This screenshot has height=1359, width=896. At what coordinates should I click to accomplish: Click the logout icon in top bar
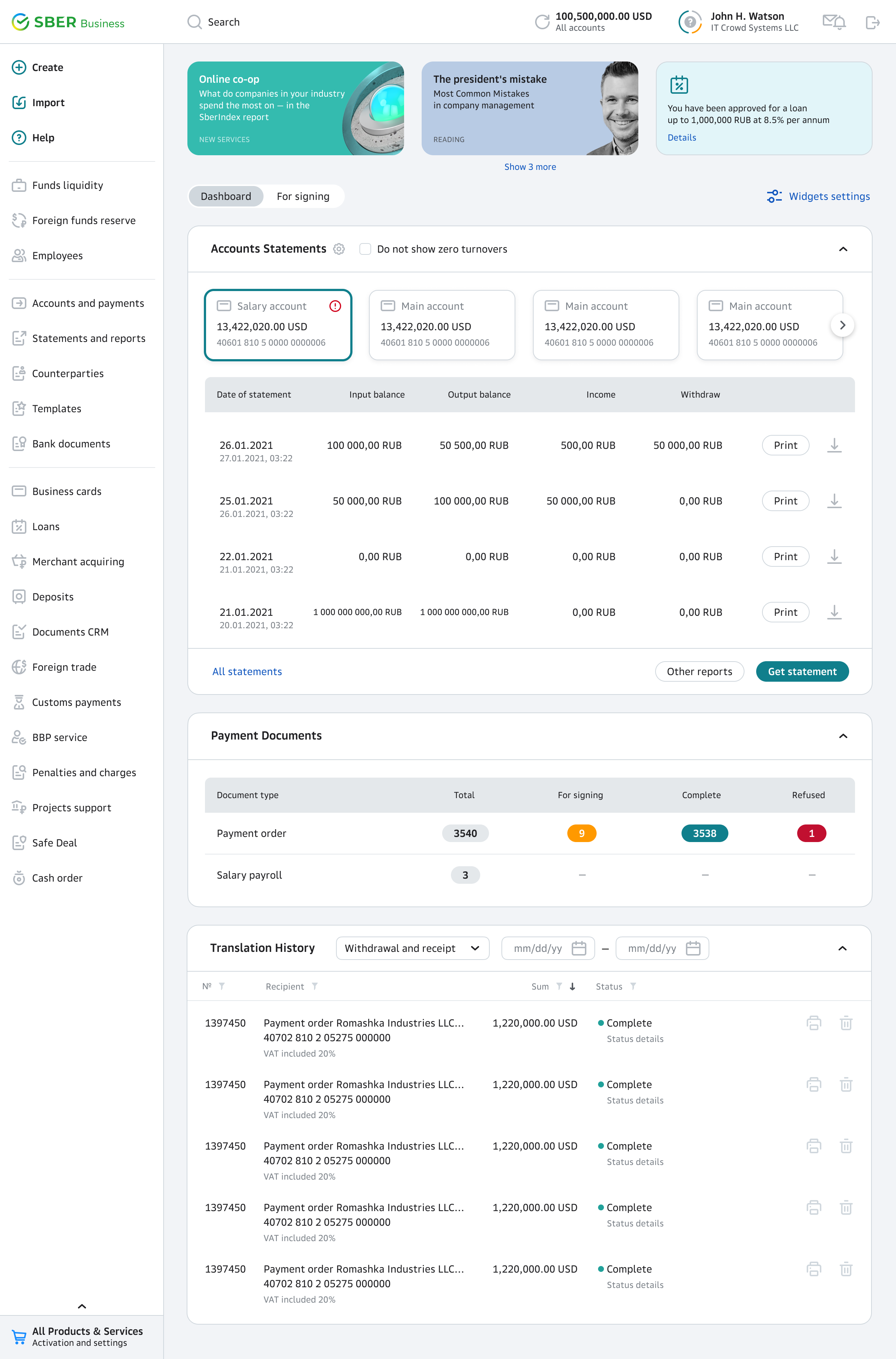(872, 22)
